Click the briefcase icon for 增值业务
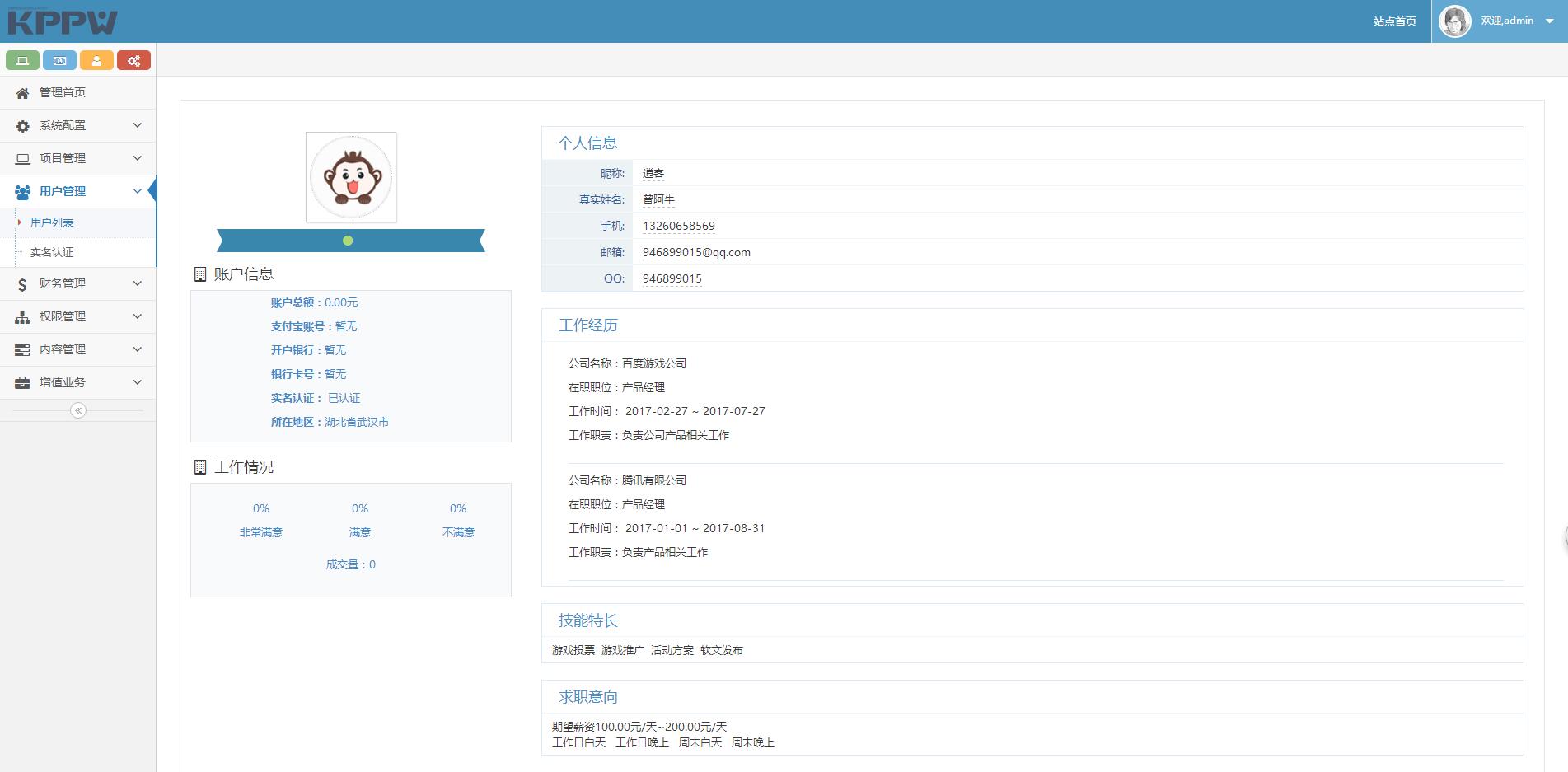The image size is (1568, 772). coord(22,383)
